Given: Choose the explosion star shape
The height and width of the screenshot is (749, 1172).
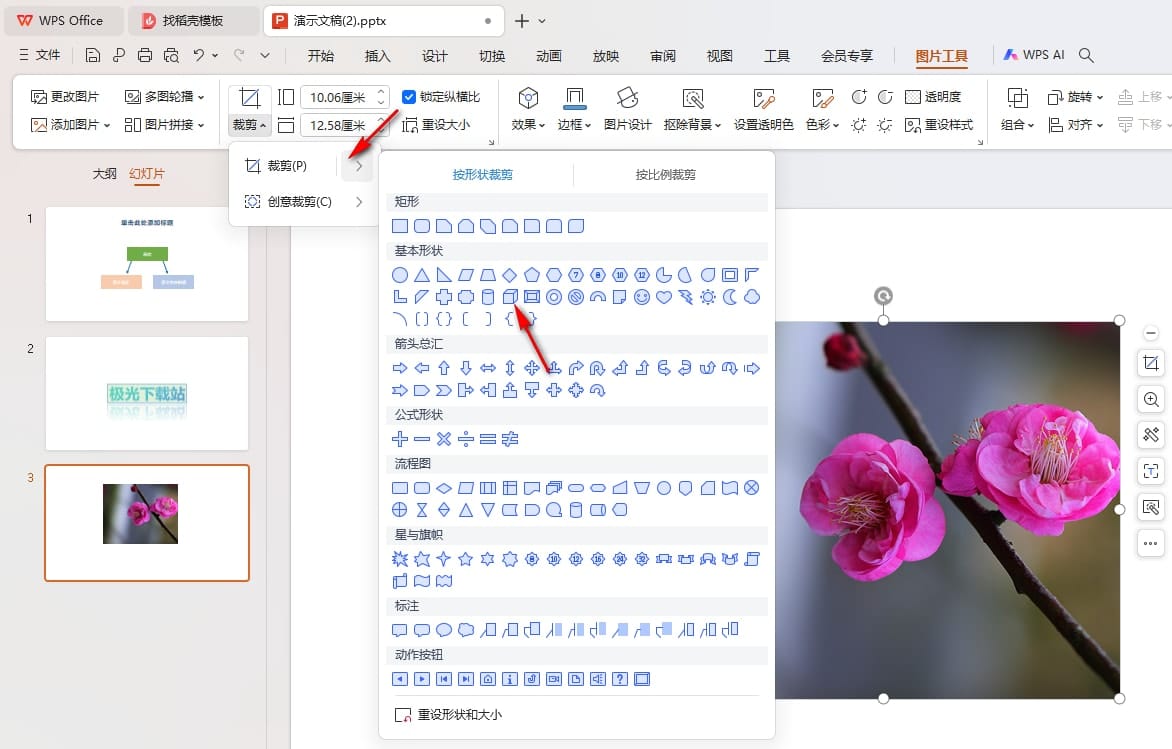Looking at the screenshot, I should [x=400, y=558].
